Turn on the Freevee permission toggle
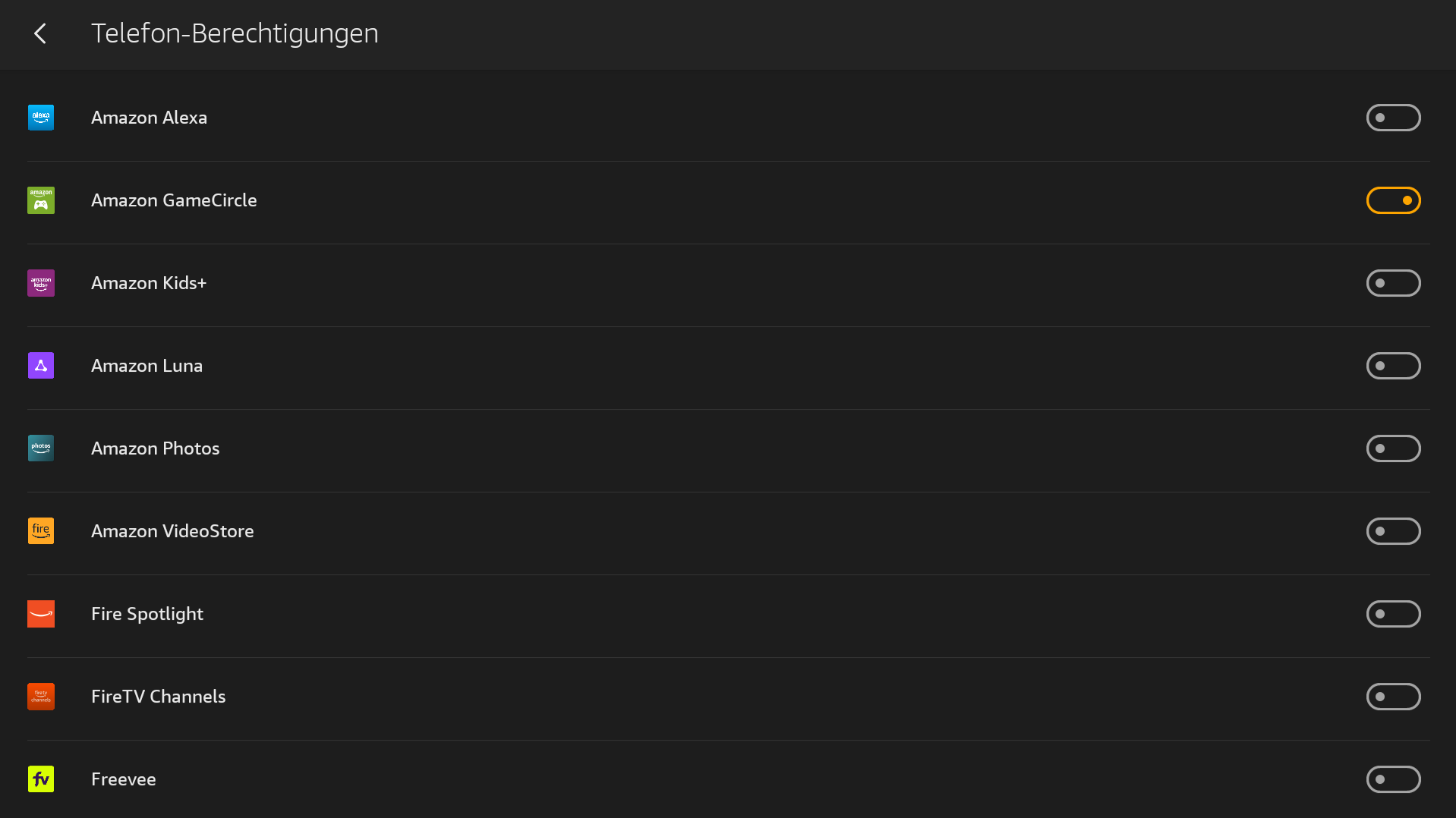 1393,779
